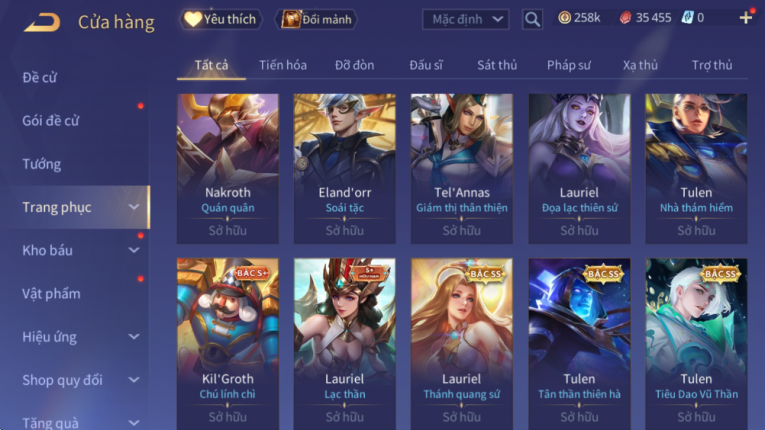The width and height of the screenshot is (765, 430).
Task: Open Yêu thích heart favorites
Action: click(221, 20)
